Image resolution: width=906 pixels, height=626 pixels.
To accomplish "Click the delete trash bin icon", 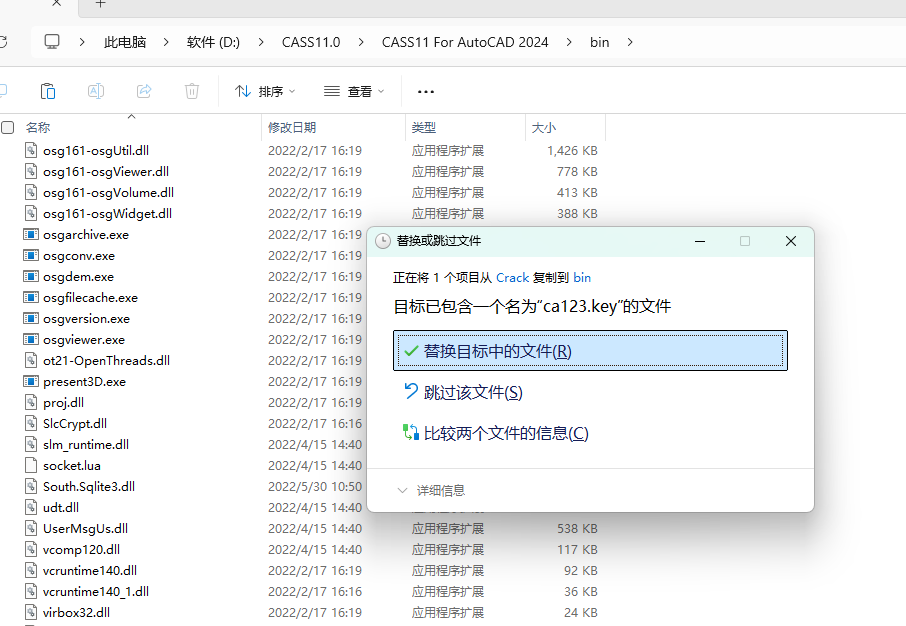I will pos(192,91).
